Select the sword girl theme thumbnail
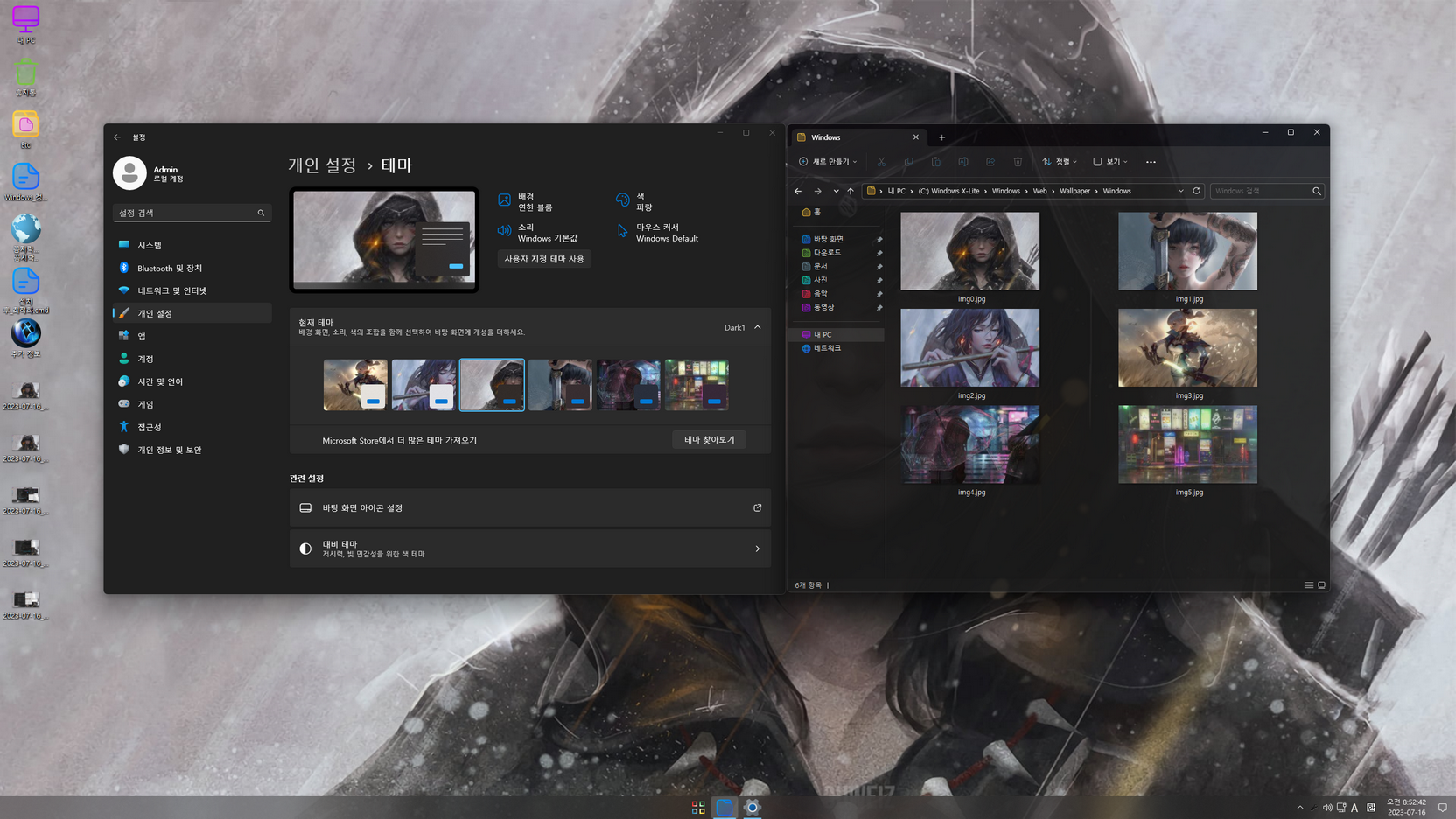The height and width of the screenshot is (819, 1456). tap(560, 385)
